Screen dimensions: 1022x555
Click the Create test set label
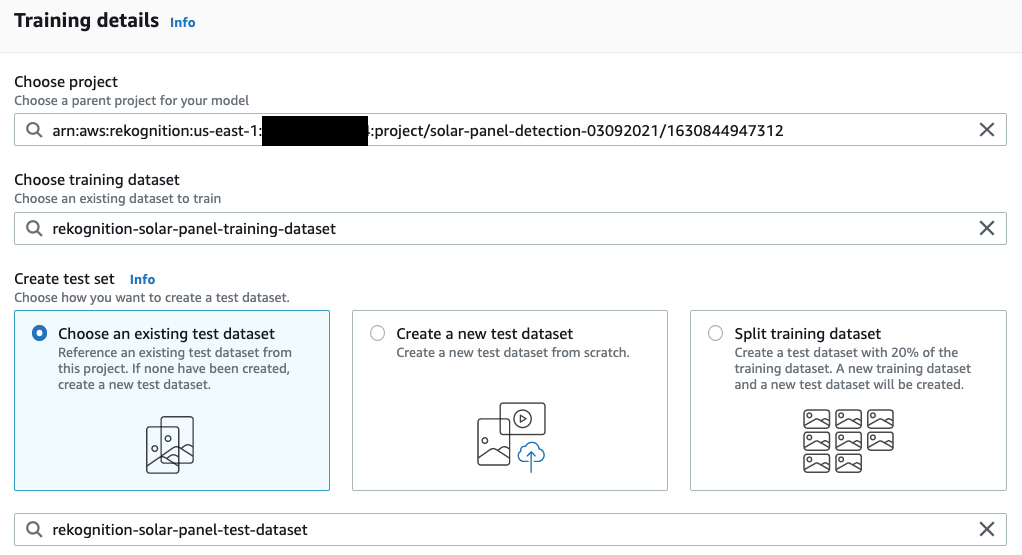point(65,279)
